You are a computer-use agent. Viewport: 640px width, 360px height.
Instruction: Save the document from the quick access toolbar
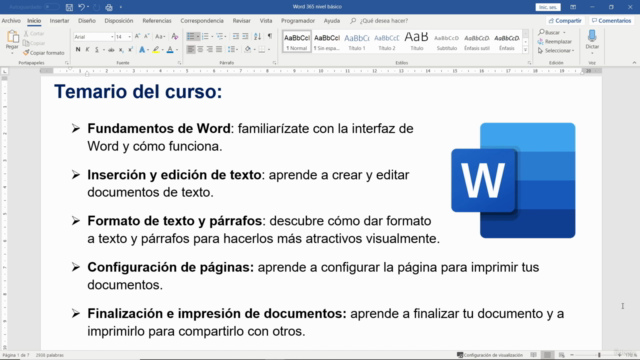[69, 7]
